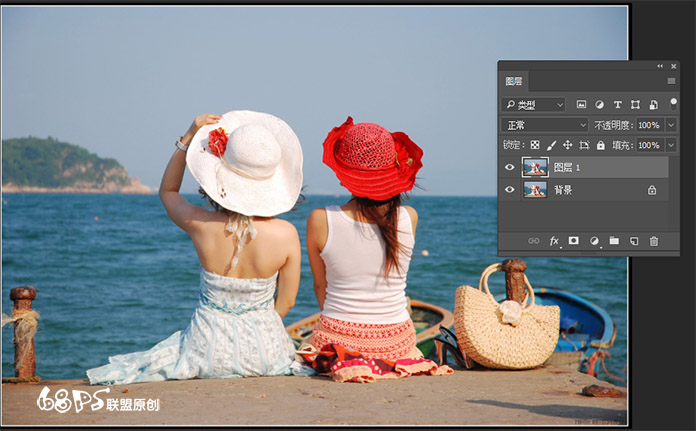Open the Layers panel options menu

pos(671,81)
